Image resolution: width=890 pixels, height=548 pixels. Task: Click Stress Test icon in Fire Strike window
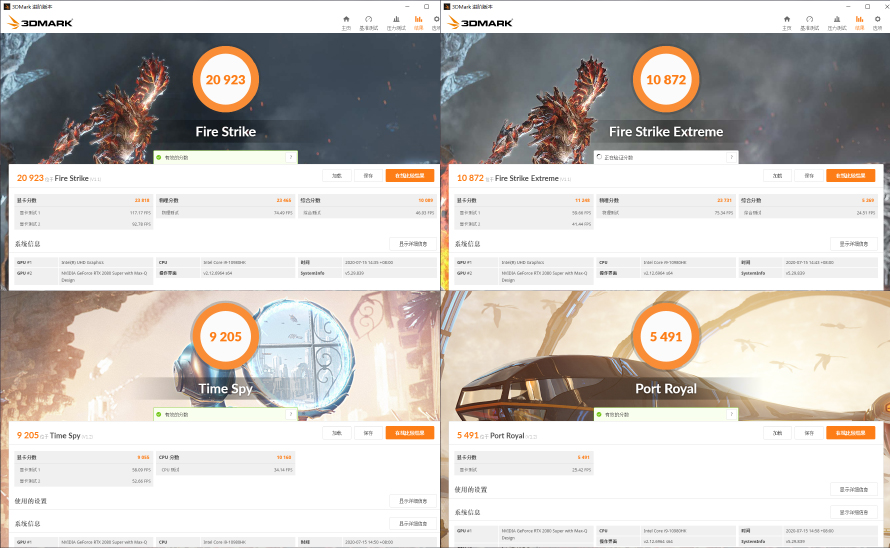tap(396, 21)
